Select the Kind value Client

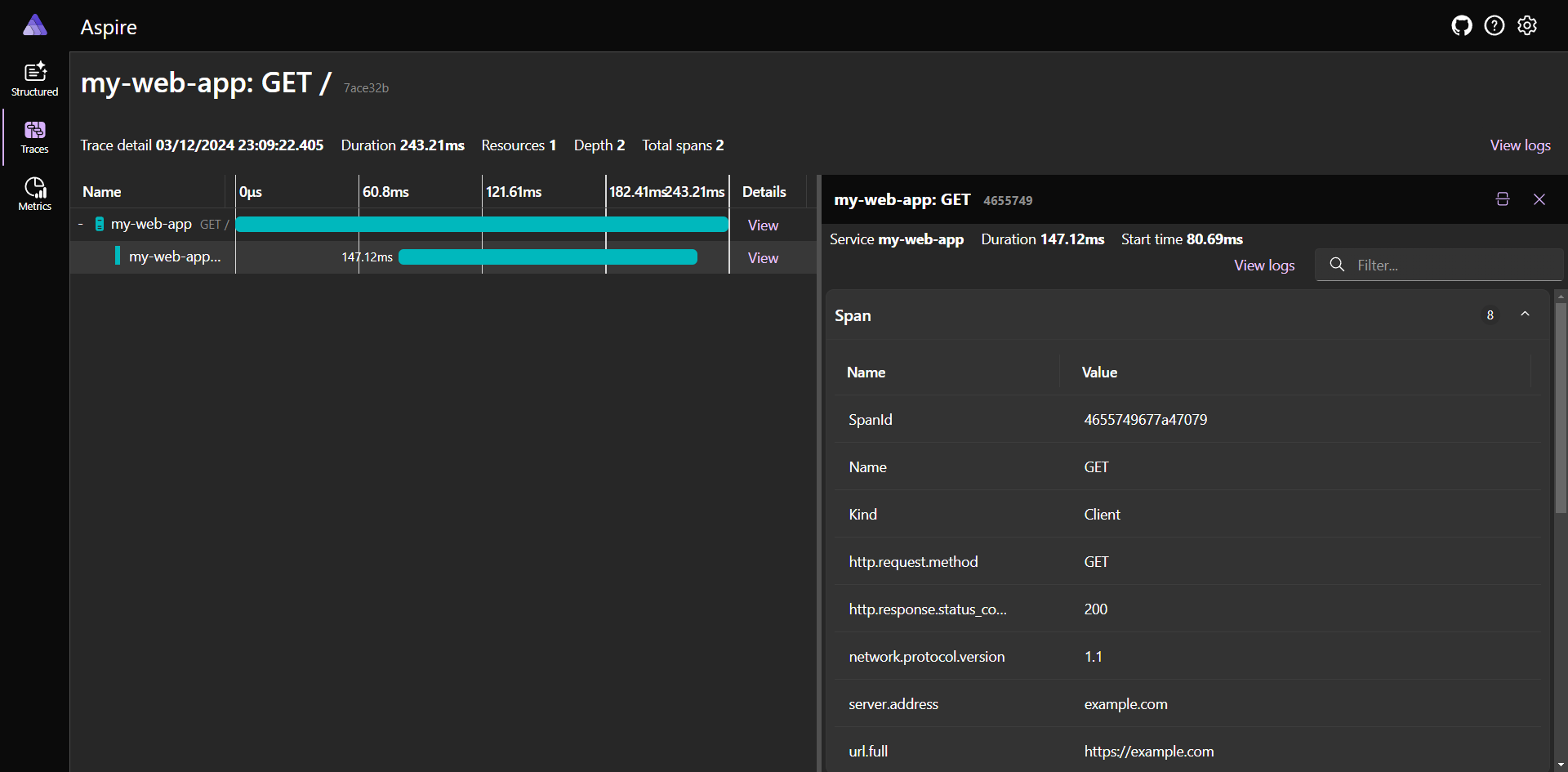point(1102,515)
